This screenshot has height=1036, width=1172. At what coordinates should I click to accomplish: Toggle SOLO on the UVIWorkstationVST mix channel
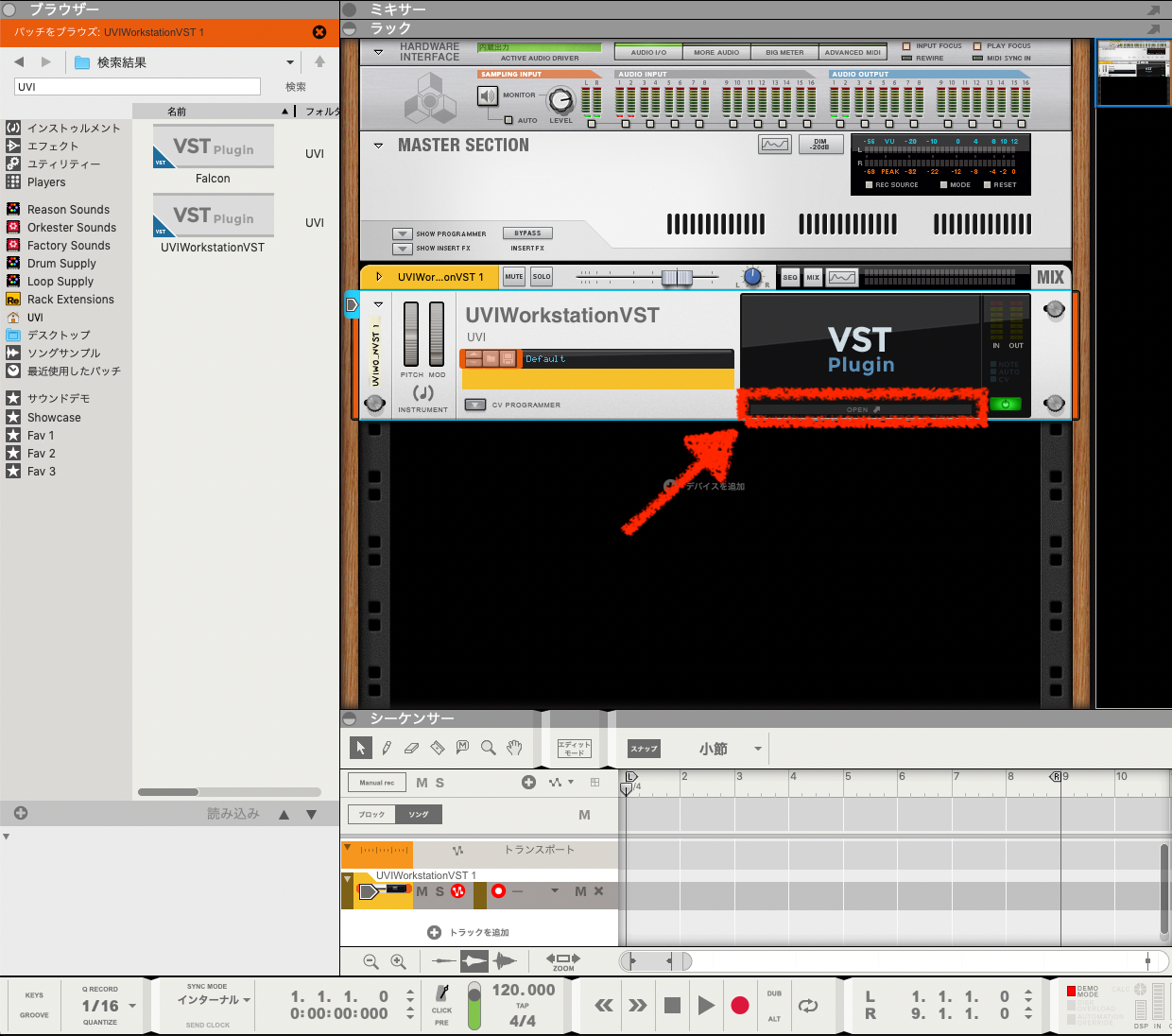pyautogui.click(x=542, y=277)
